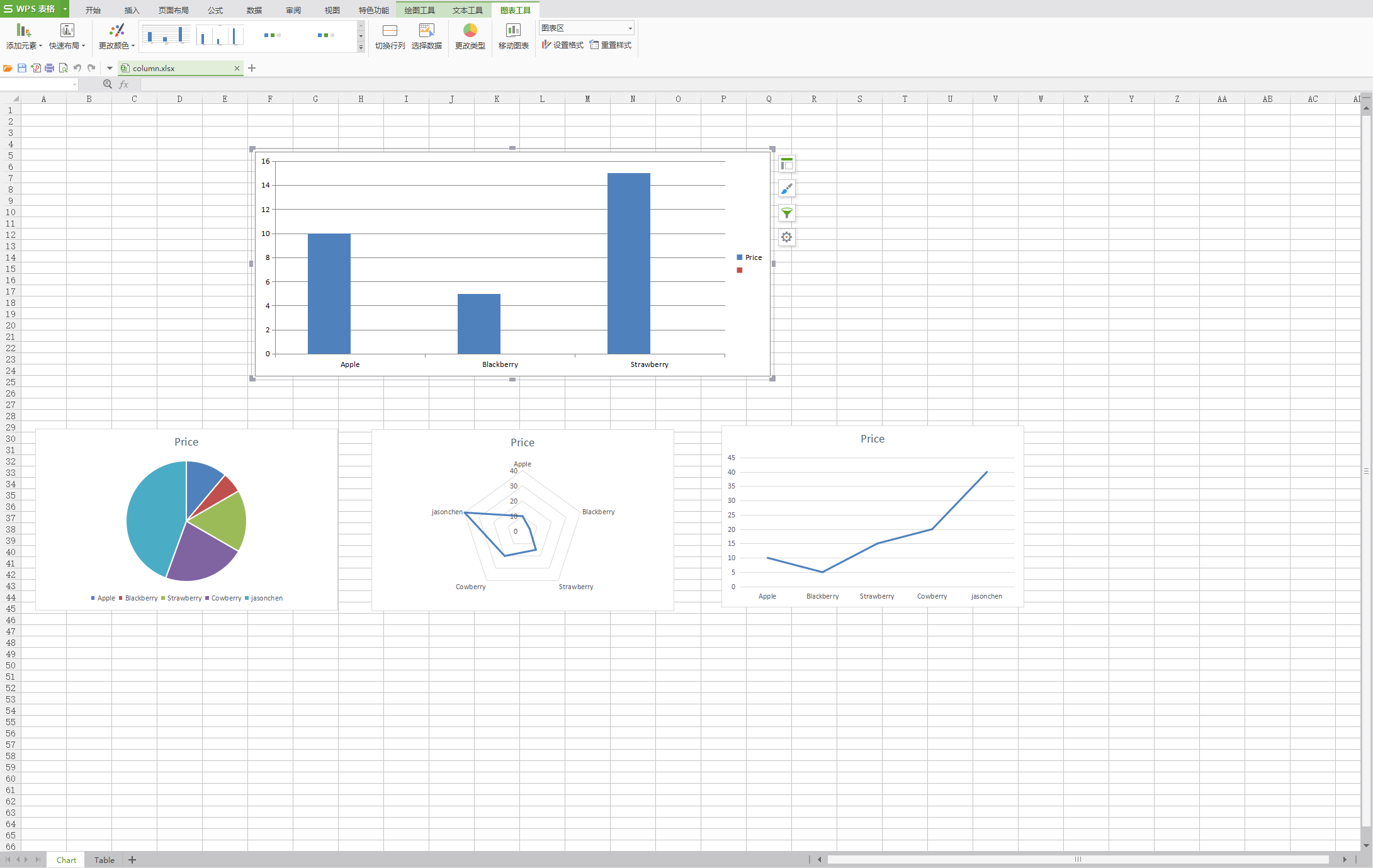
Task: Expand the chart styles gallery more arrow
Action: click(361, 47)
